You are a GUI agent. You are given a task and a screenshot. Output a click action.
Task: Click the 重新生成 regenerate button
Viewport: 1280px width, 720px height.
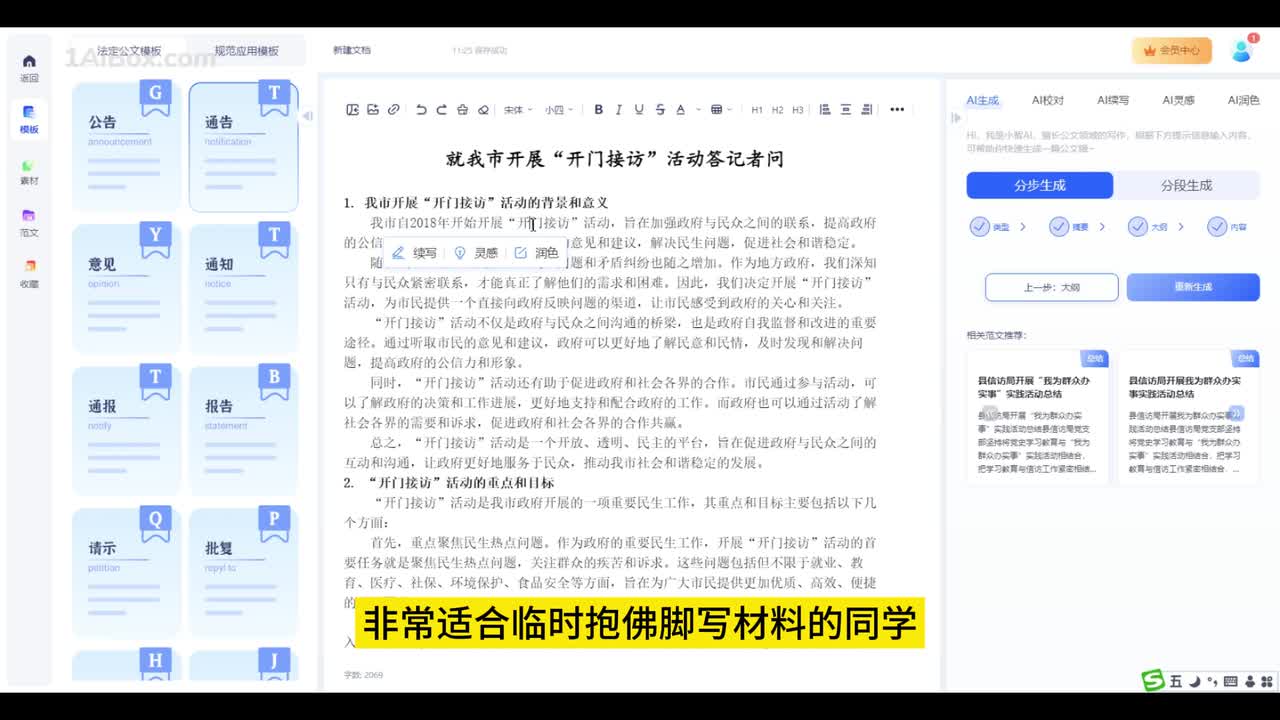[x=1192, y=287]
